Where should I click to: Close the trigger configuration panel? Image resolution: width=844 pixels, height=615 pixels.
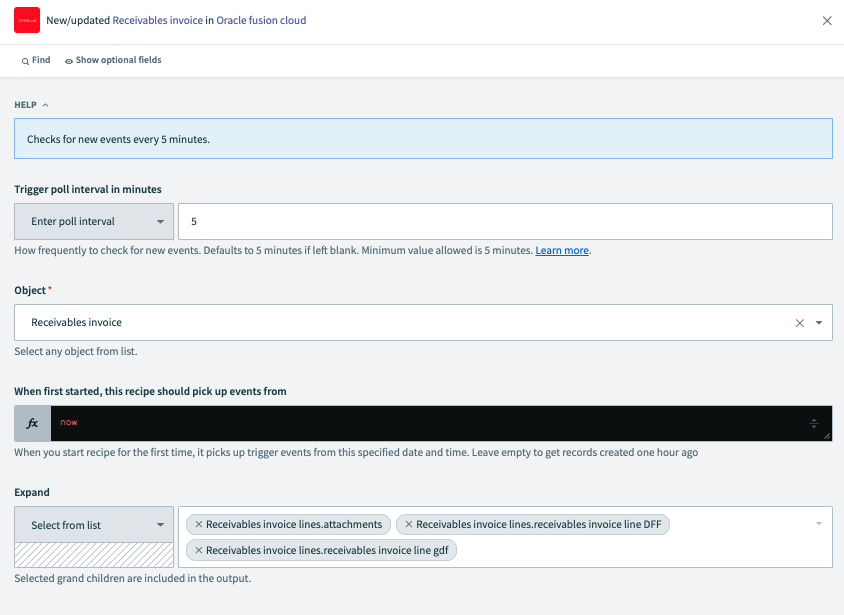click(827, 21)
